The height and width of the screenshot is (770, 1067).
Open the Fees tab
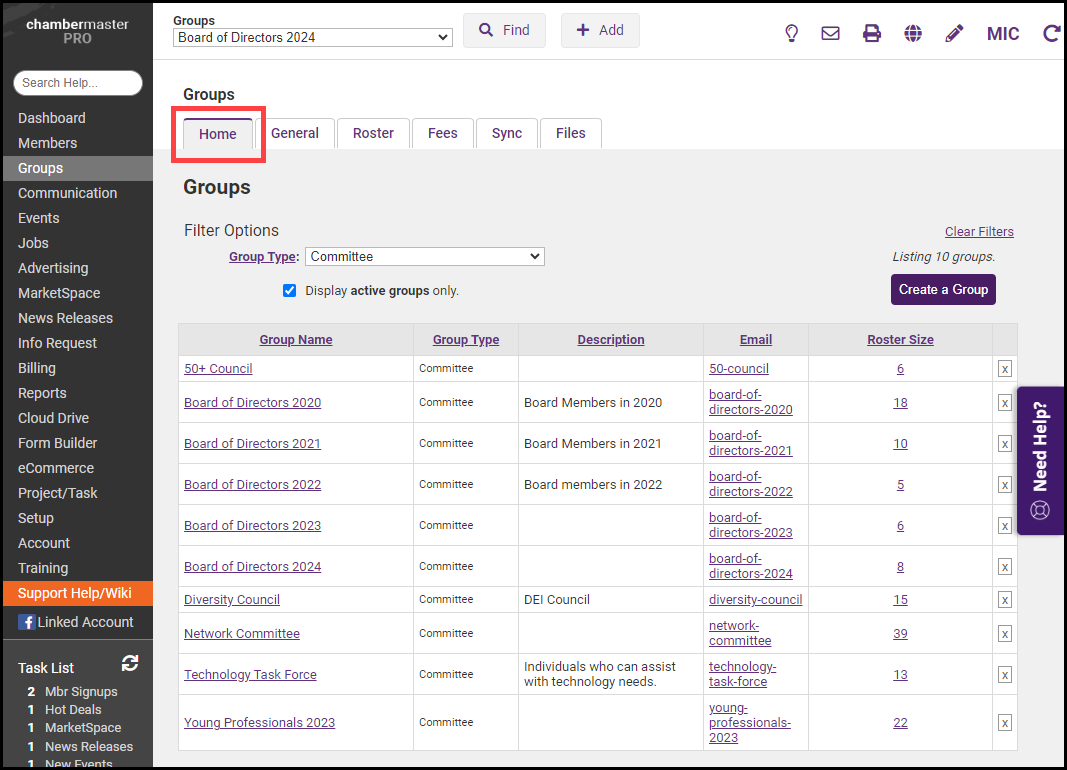tap(443, 133)
